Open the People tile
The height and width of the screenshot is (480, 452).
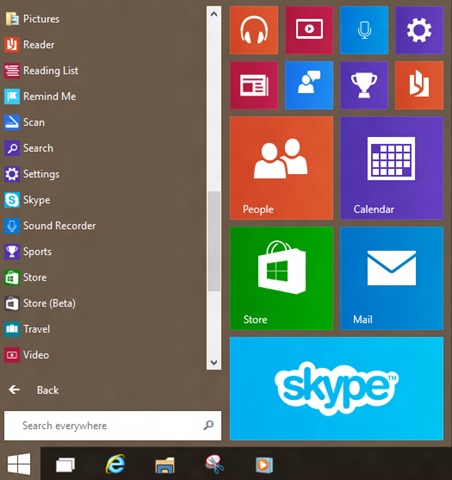[x=281, y=168]
